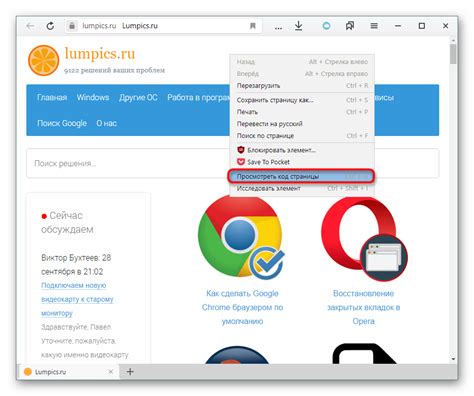Click the browser back arrow
474x396 pixels.
pos(31,26)
